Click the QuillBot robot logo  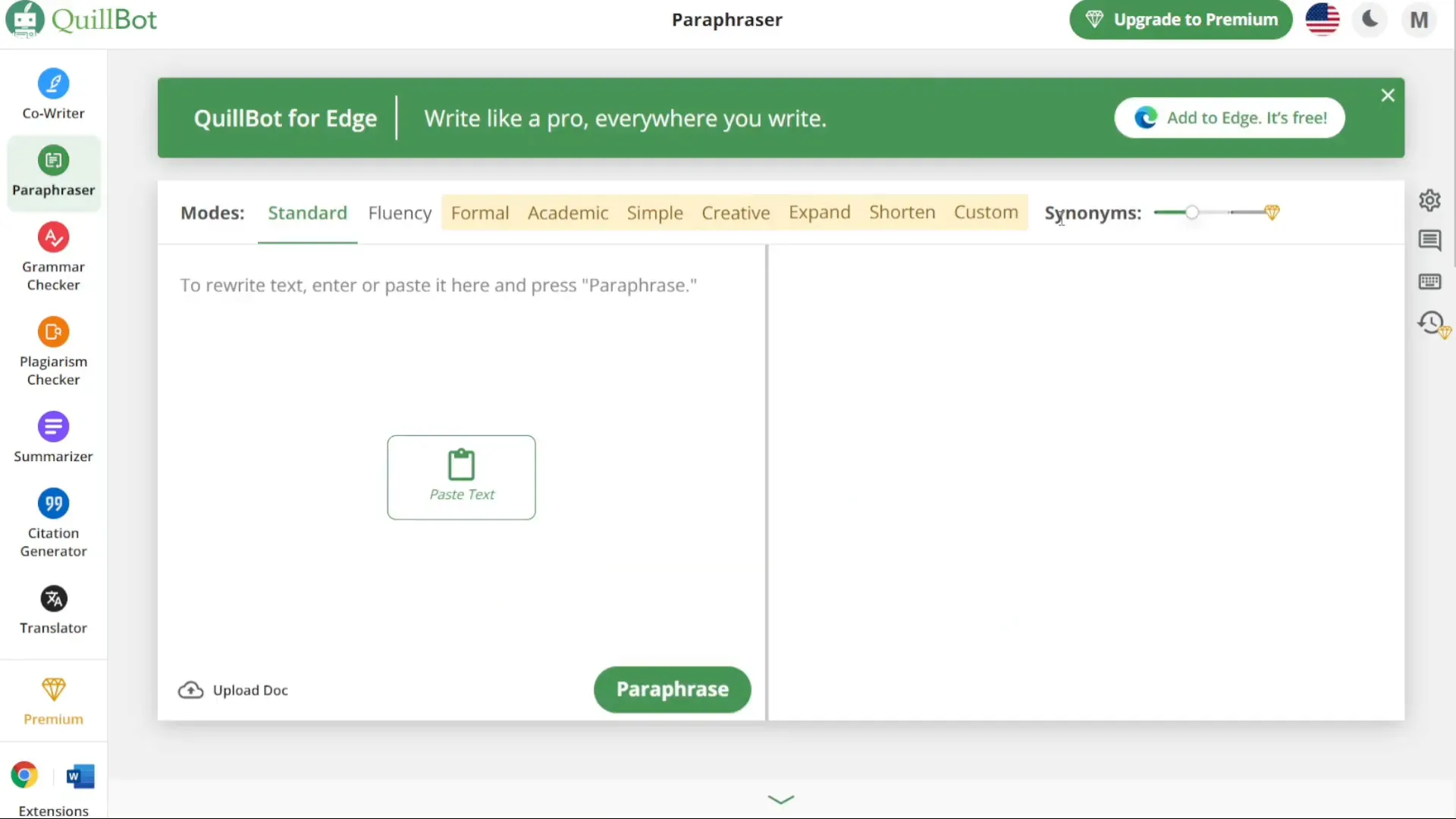[24, 19]
